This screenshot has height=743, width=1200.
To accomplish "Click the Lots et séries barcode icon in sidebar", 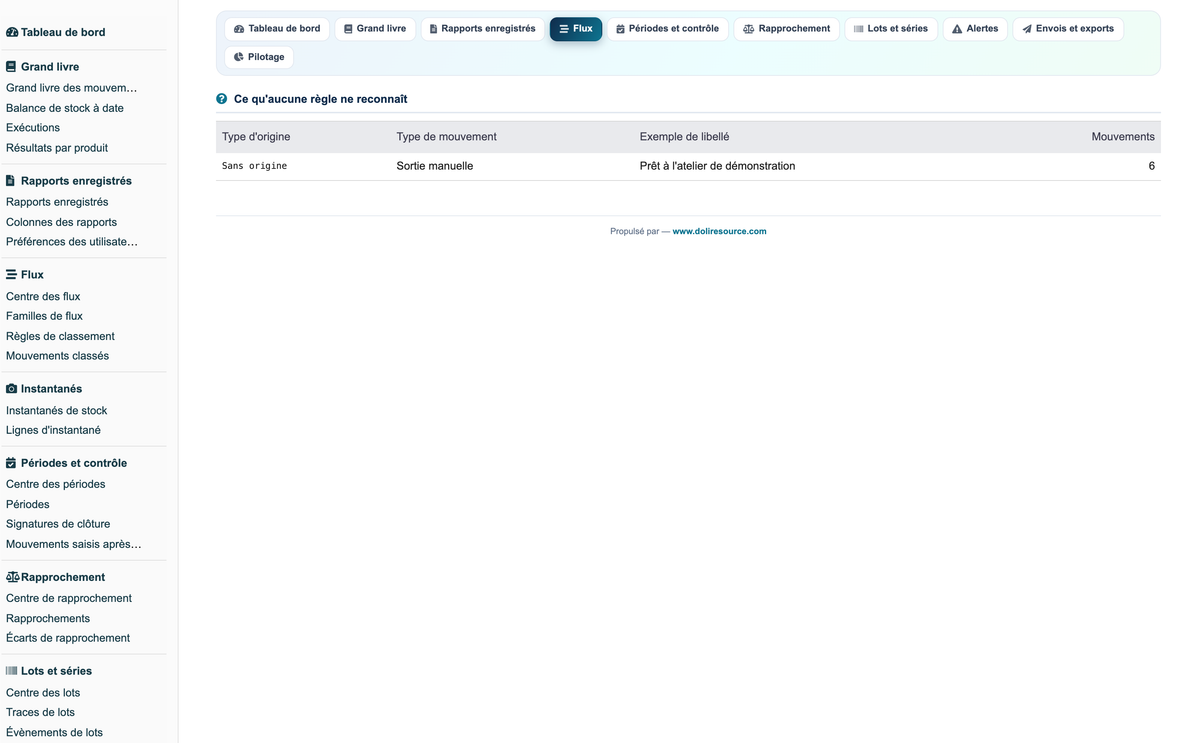I will click(12, 671).
